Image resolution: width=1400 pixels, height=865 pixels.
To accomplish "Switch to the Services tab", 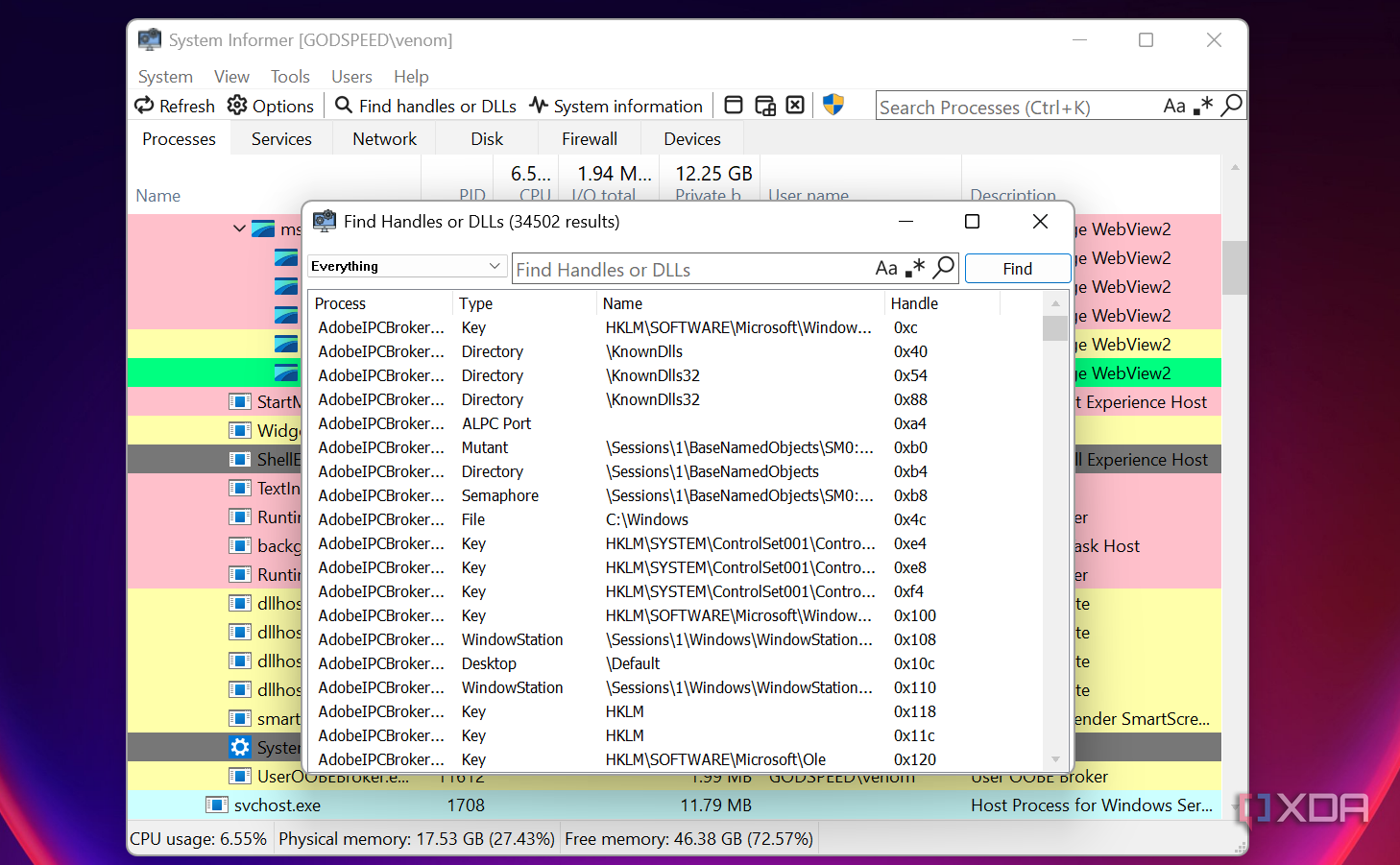I will point(281,139).
